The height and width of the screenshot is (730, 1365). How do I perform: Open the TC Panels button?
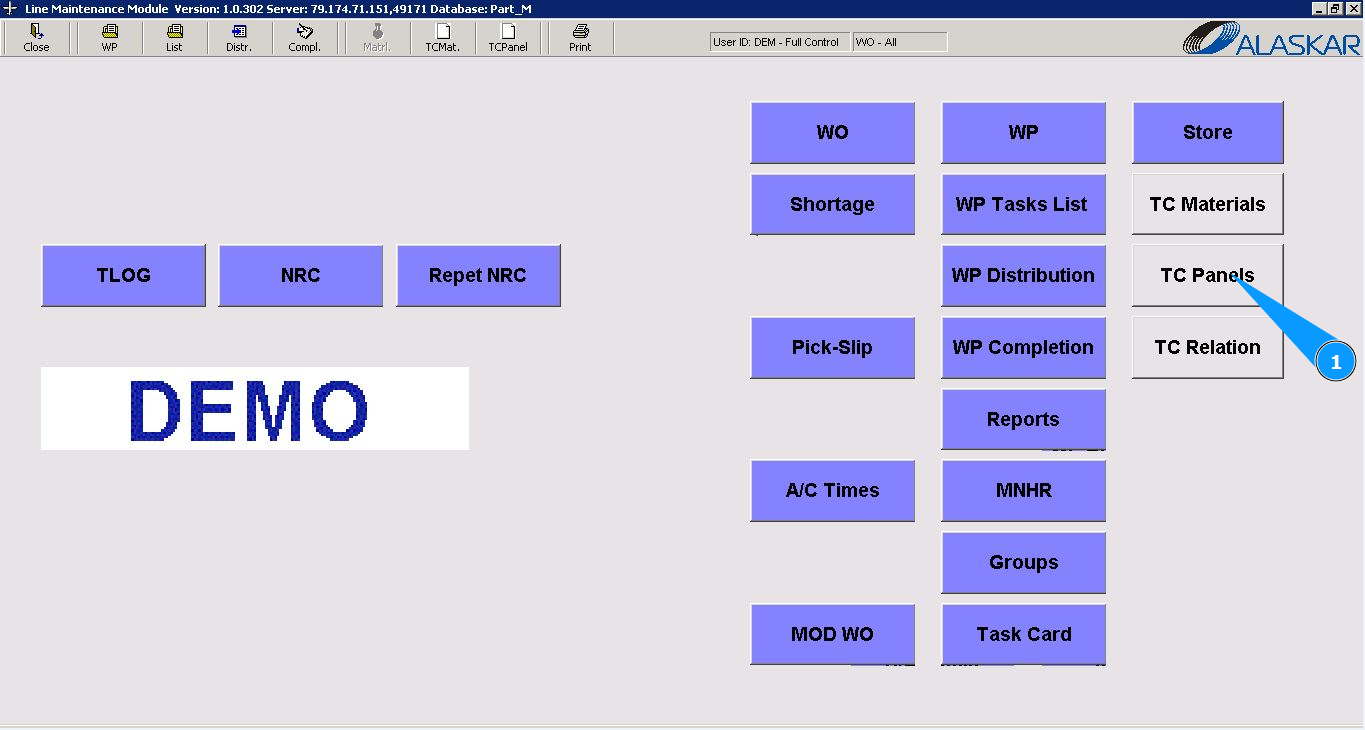[1207, 275]
